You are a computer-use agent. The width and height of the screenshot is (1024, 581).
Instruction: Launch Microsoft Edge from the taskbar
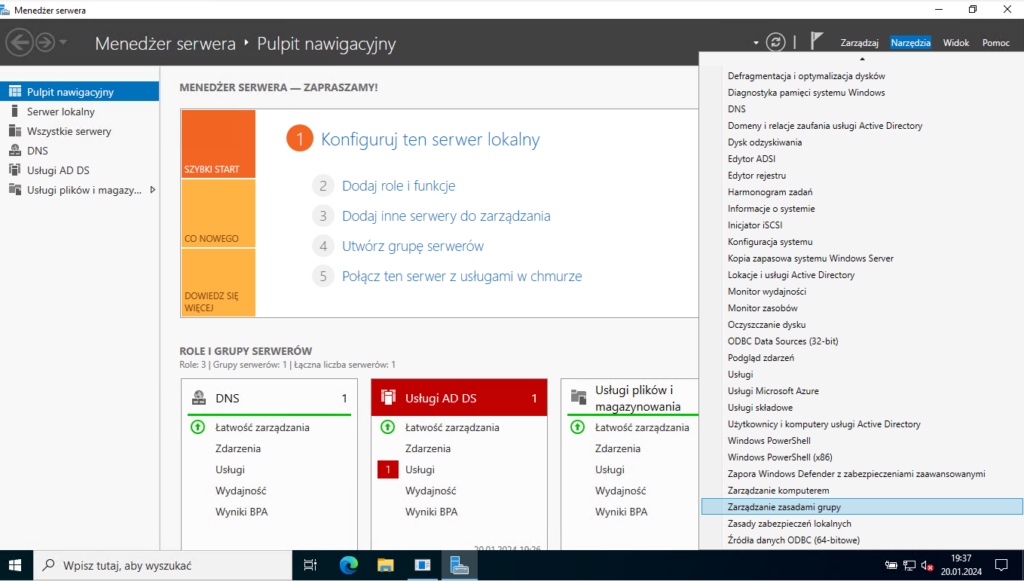(348, 565)
